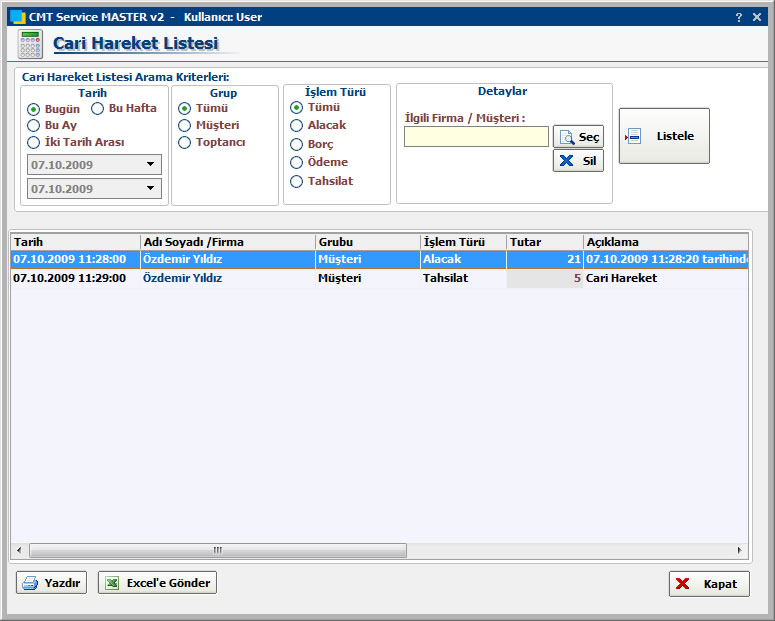
Task: Click the help question mark in title bar
Action: tap(738, 17)
